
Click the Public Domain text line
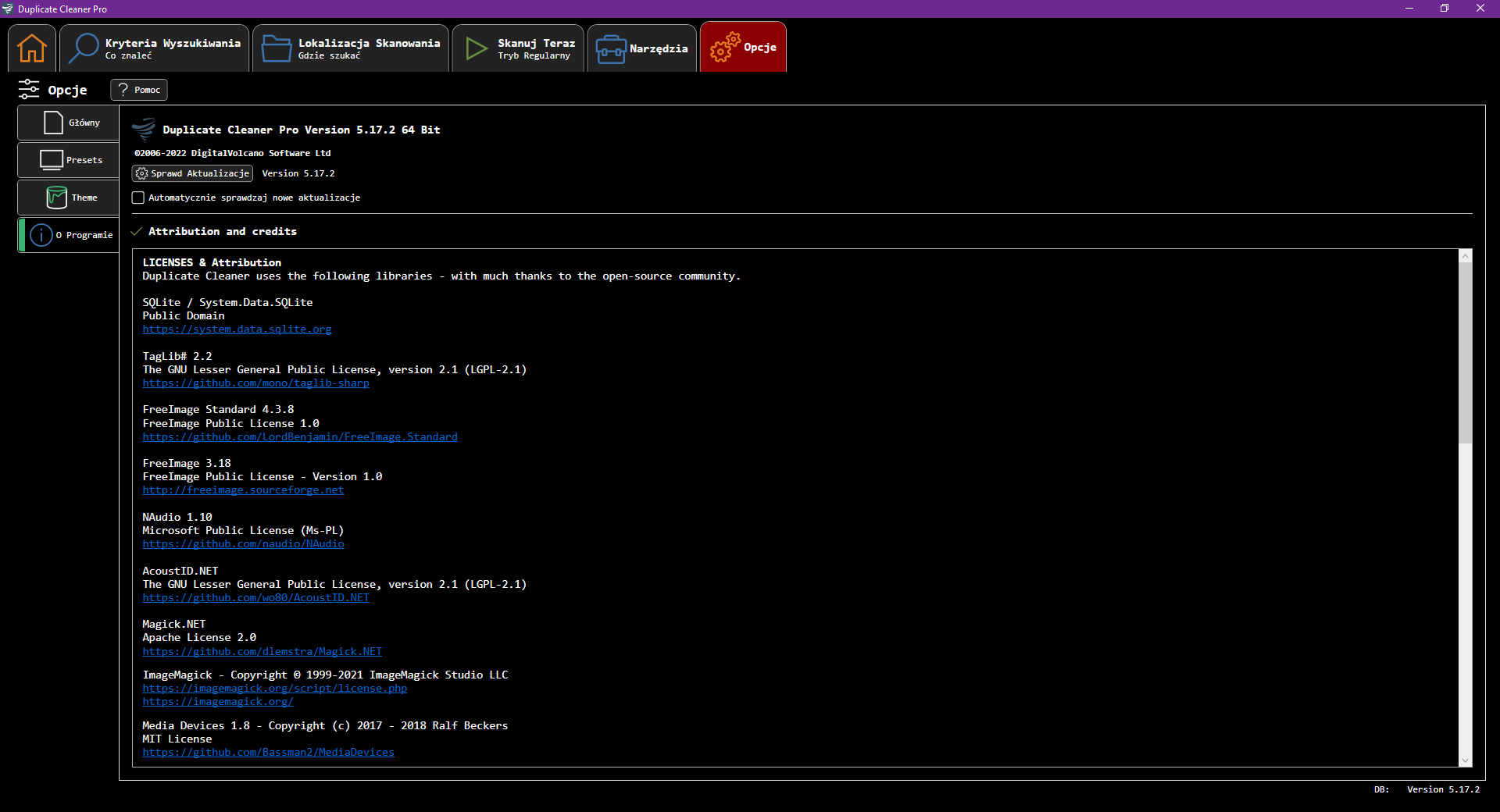(x=183, y=316)
